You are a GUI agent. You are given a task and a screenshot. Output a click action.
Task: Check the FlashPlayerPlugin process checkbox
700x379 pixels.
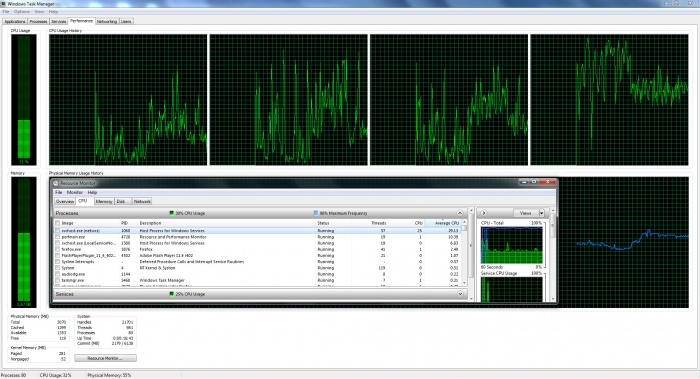click(58, 256)
